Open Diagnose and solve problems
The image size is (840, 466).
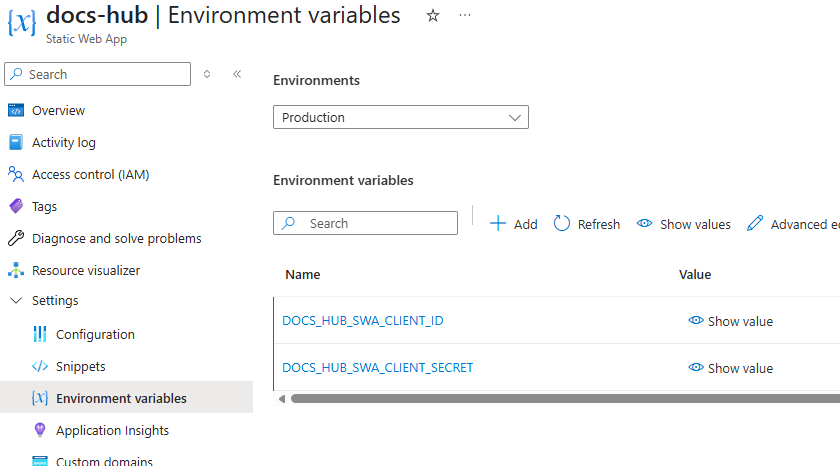(x=117, y=238)
